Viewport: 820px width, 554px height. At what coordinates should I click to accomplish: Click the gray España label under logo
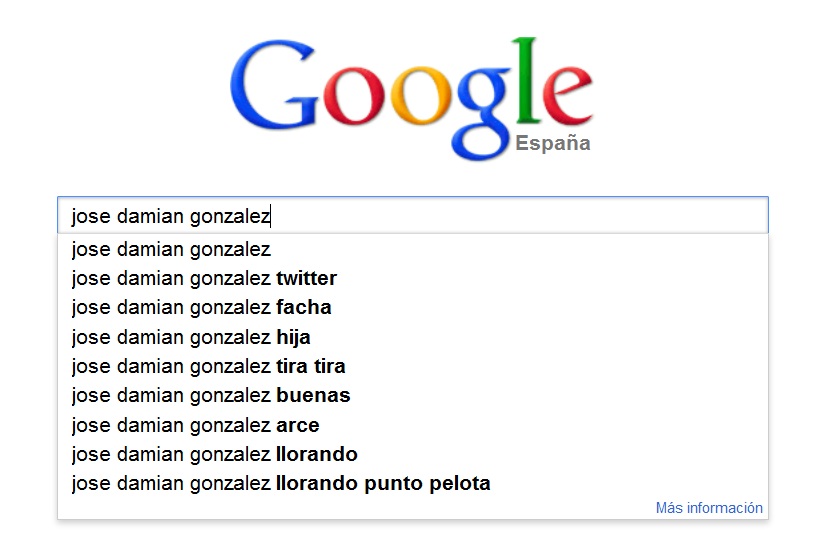pos(553,143)
